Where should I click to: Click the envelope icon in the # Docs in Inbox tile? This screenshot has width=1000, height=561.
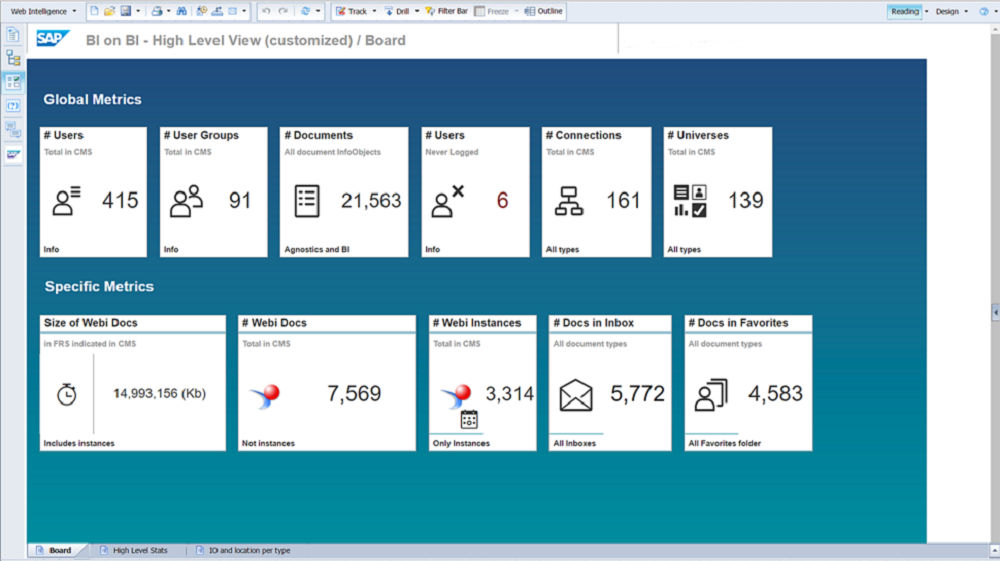[576, 395]
